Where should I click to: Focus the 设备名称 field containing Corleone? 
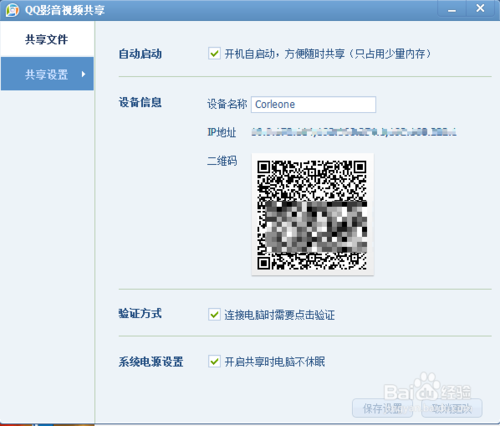click(313, 104)
